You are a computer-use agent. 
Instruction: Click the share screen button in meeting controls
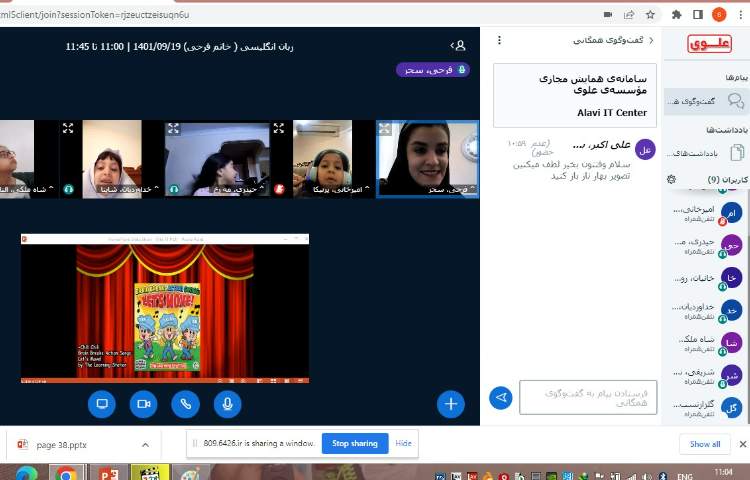(x=101, y=404)
